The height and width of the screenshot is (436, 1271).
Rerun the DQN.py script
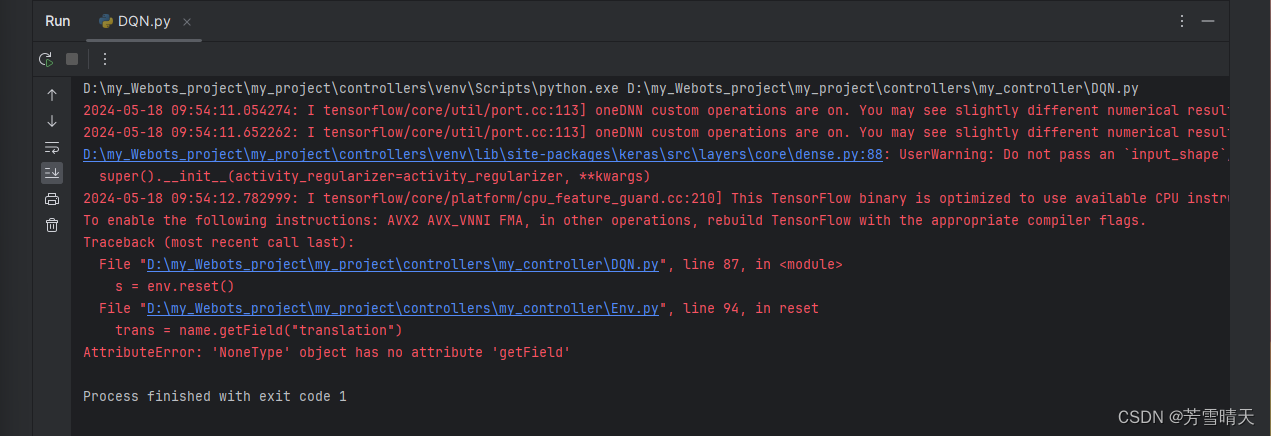coord(46,59)
